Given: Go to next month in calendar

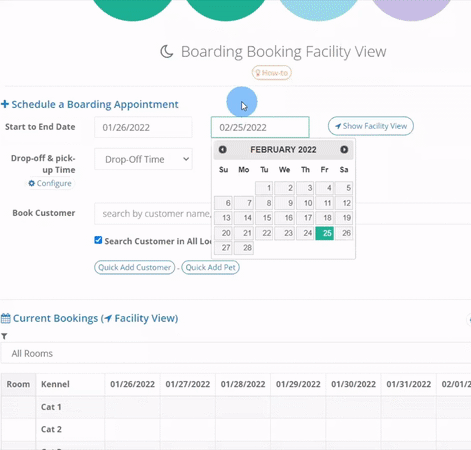Looking at the screenshot, I should coord(344,150).
